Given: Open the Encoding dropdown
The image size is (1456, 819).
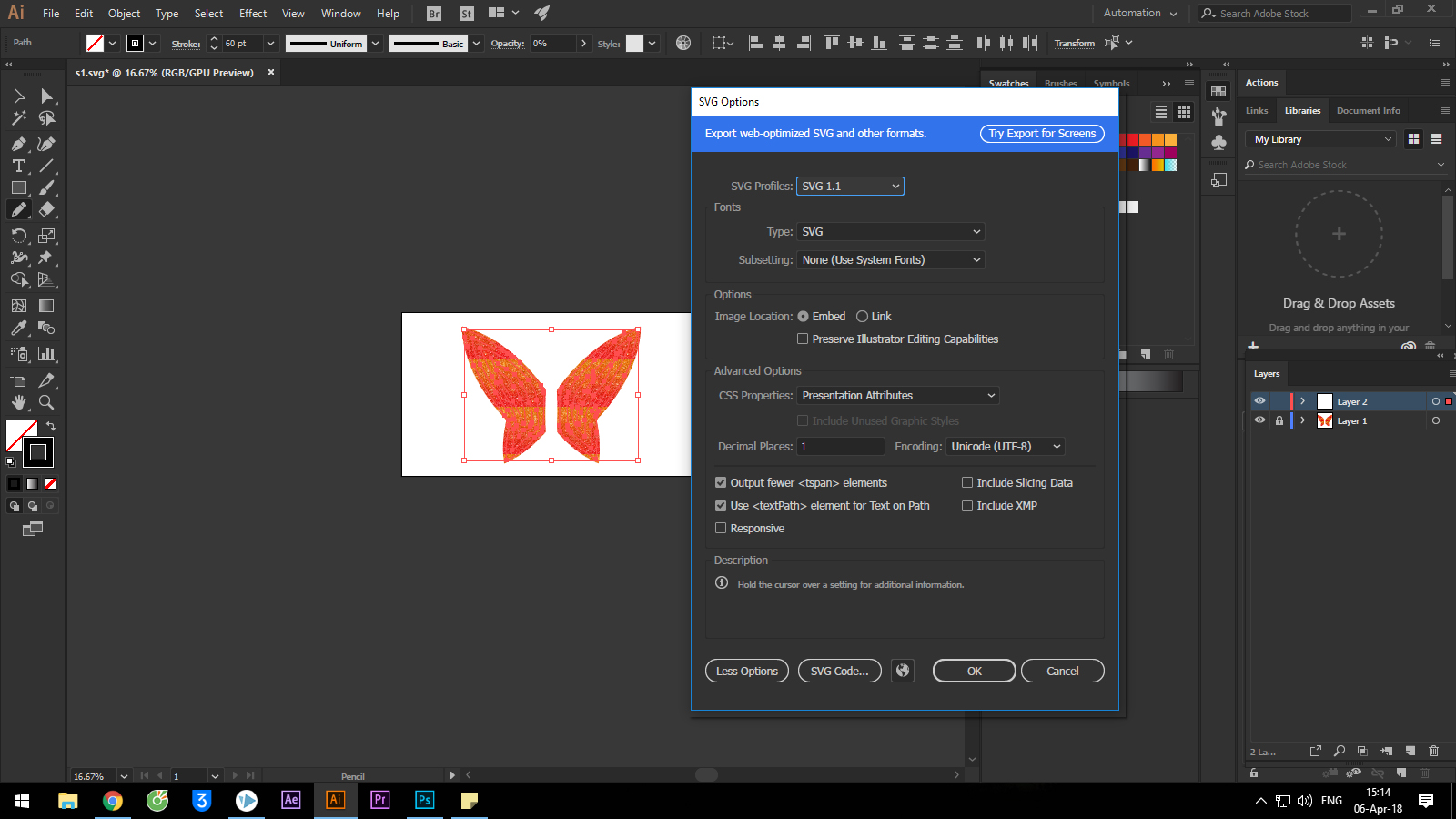Looking at the screenshot, I should [x=1006, y=446].
